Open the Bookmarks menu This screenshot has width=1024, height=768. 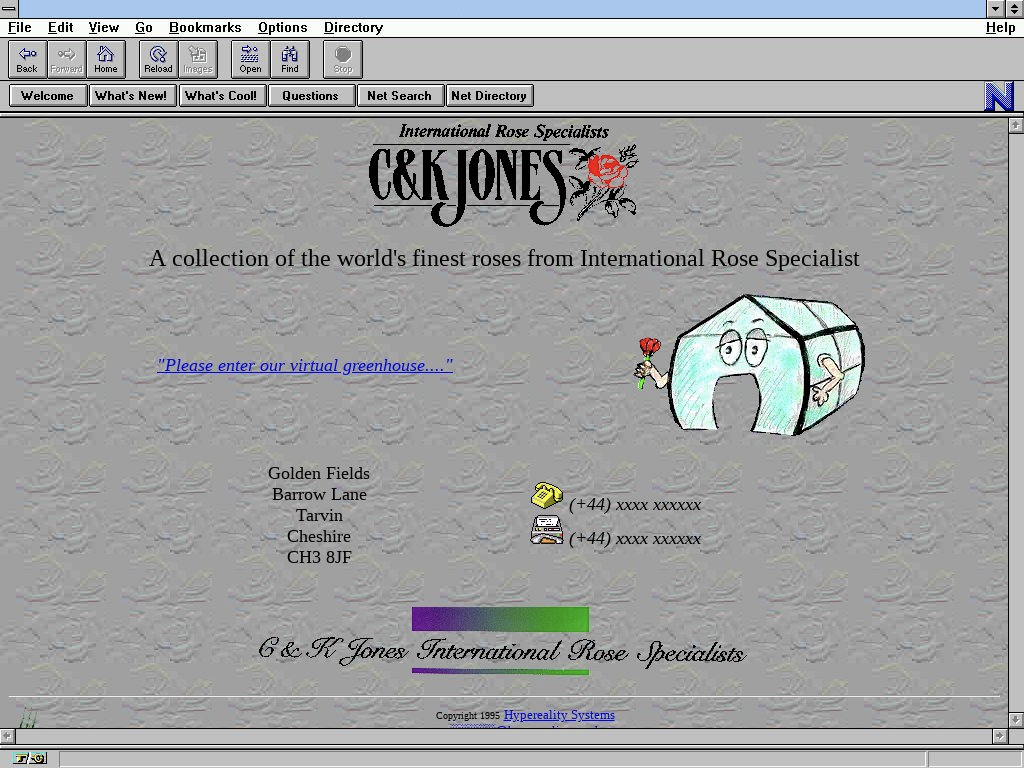tap(205, 27)
